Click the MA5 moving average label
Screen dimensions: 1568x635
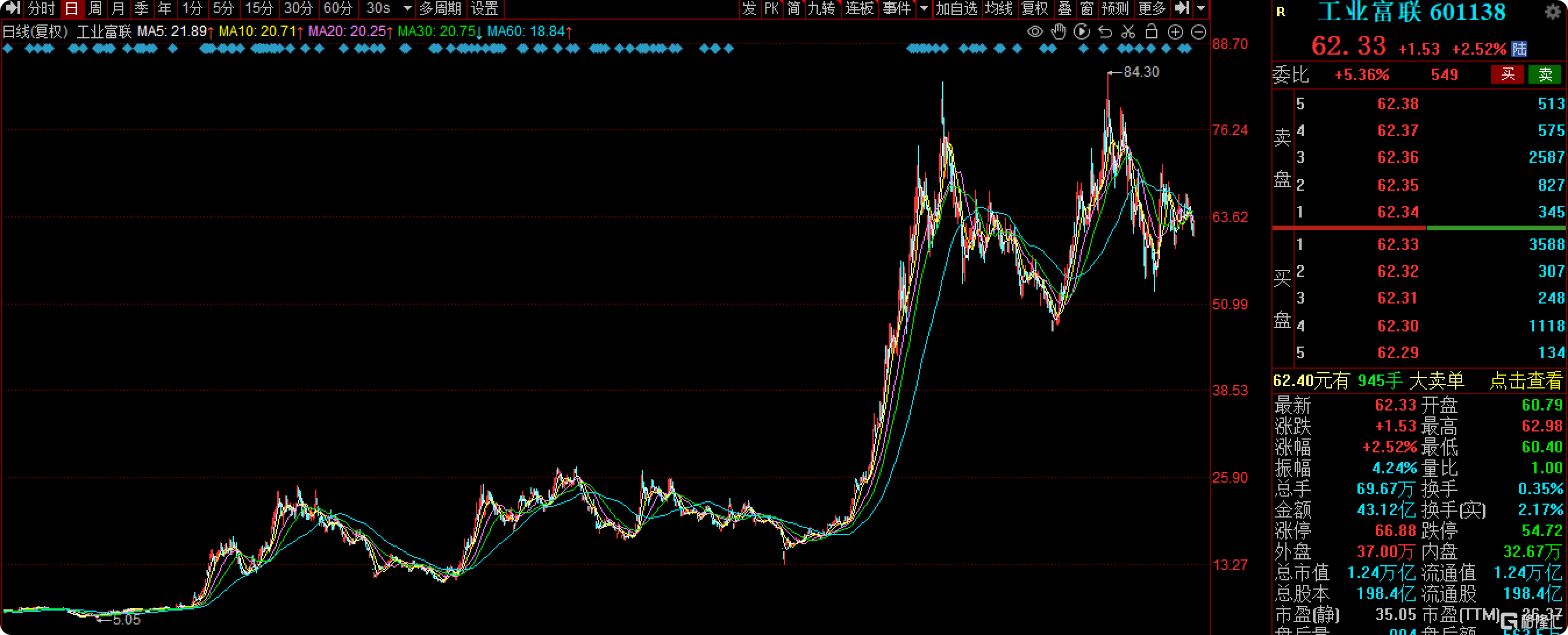click(174, 31)
